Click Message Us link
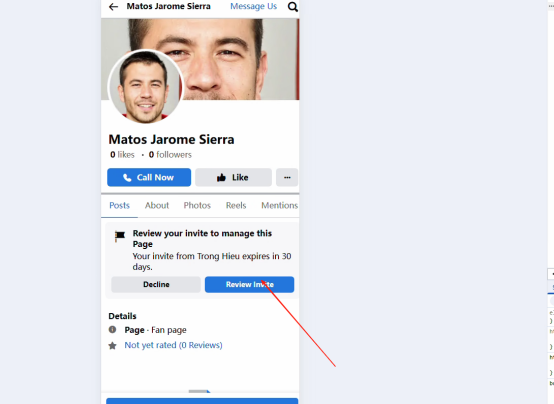Screen dimensions: 554x404 click(x=253, y=6)
